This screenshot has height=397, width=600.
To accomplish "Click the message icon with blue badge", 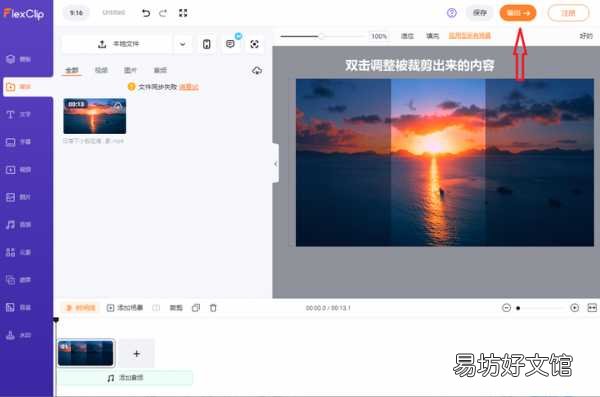I will coord(230,44).
